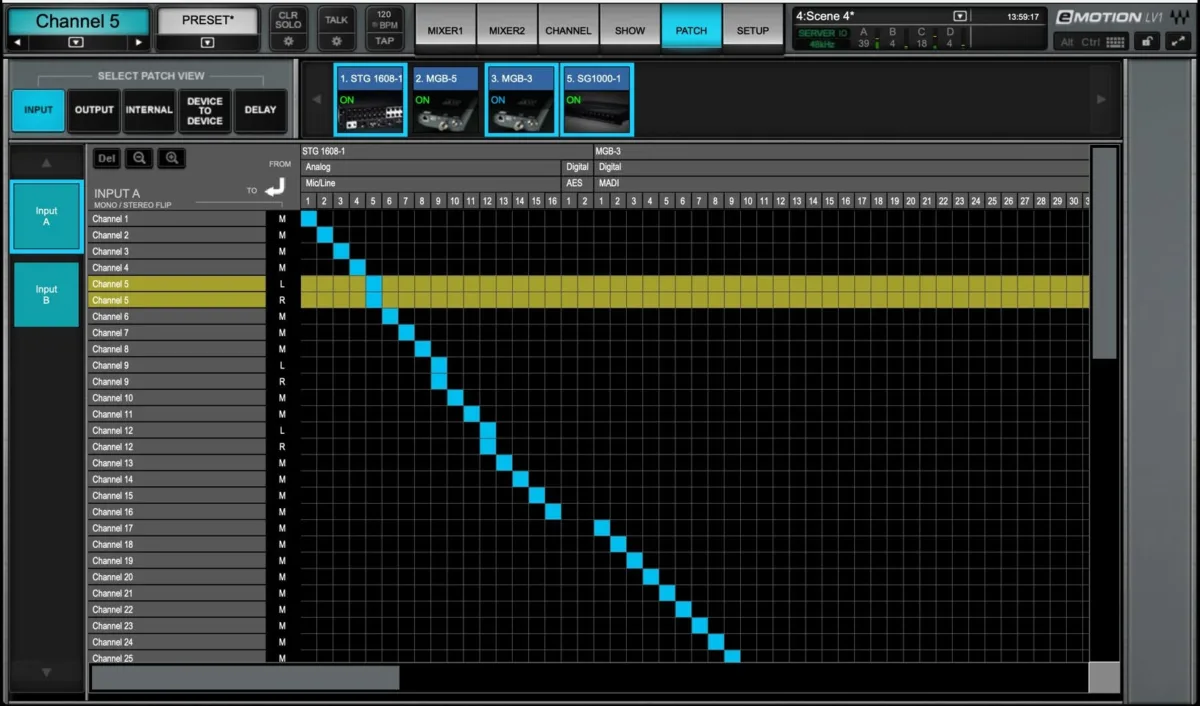Select Input A layer
The width and height of the screenshot is (1200, 706).
(x=46, y=217)
